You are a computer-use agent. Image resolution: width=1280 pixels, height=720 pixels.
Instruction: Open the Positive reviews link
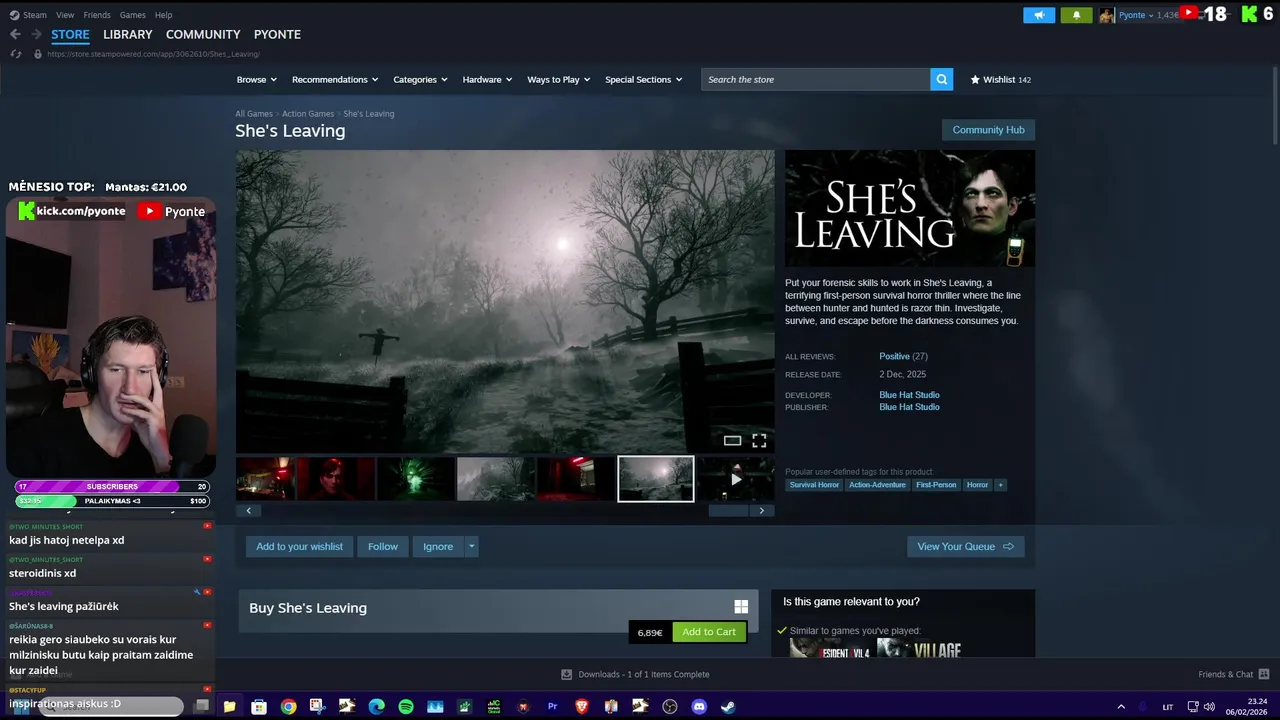coord(895,356)
